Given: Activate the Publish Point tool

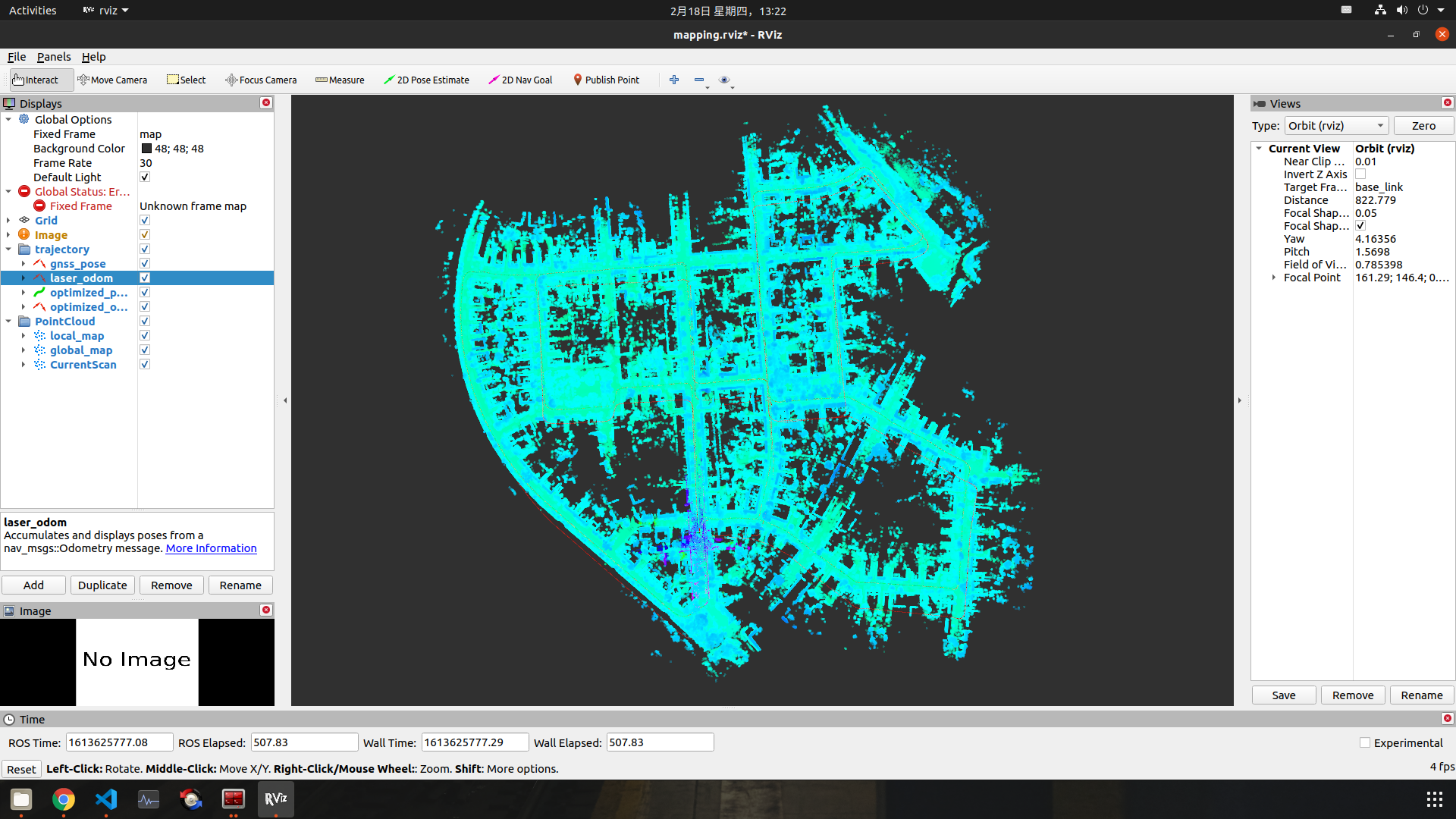Looking at the screenshot, I should click(x=606, y=80).
